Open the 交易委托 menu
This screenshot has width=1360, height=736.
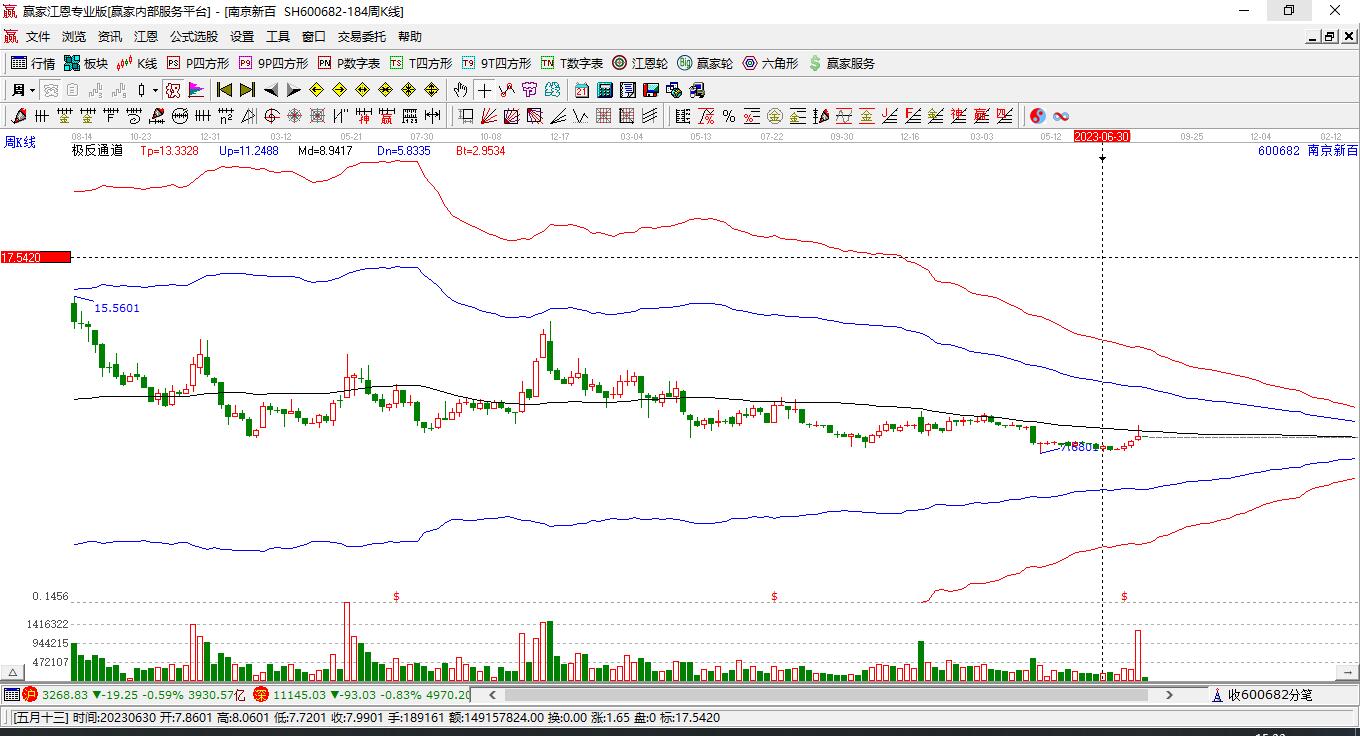[x=362, y=37]
